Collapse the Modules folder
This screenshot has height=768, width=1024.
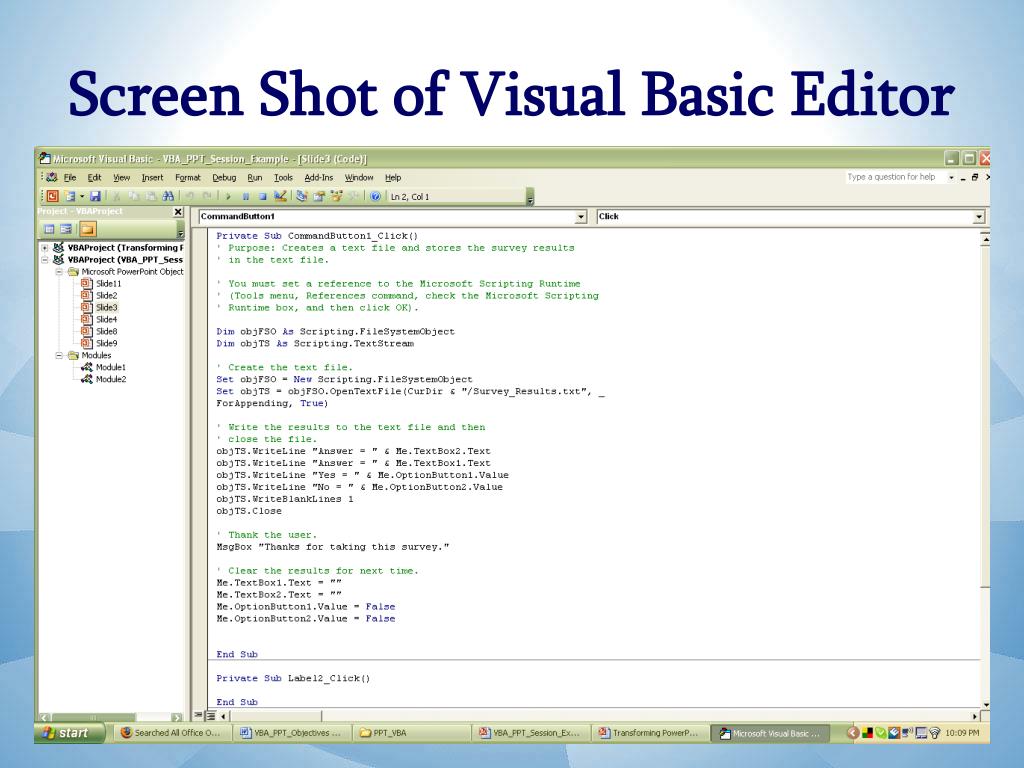(x=59, y=355)
